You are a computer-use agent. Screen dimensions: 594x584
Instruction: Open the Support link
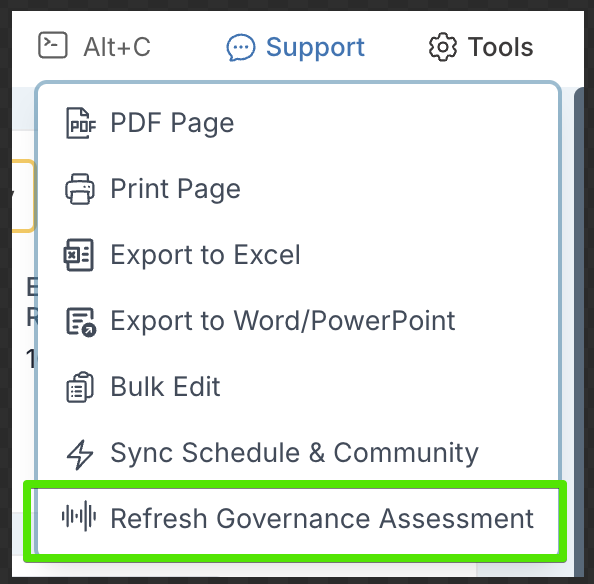point(315,48)
